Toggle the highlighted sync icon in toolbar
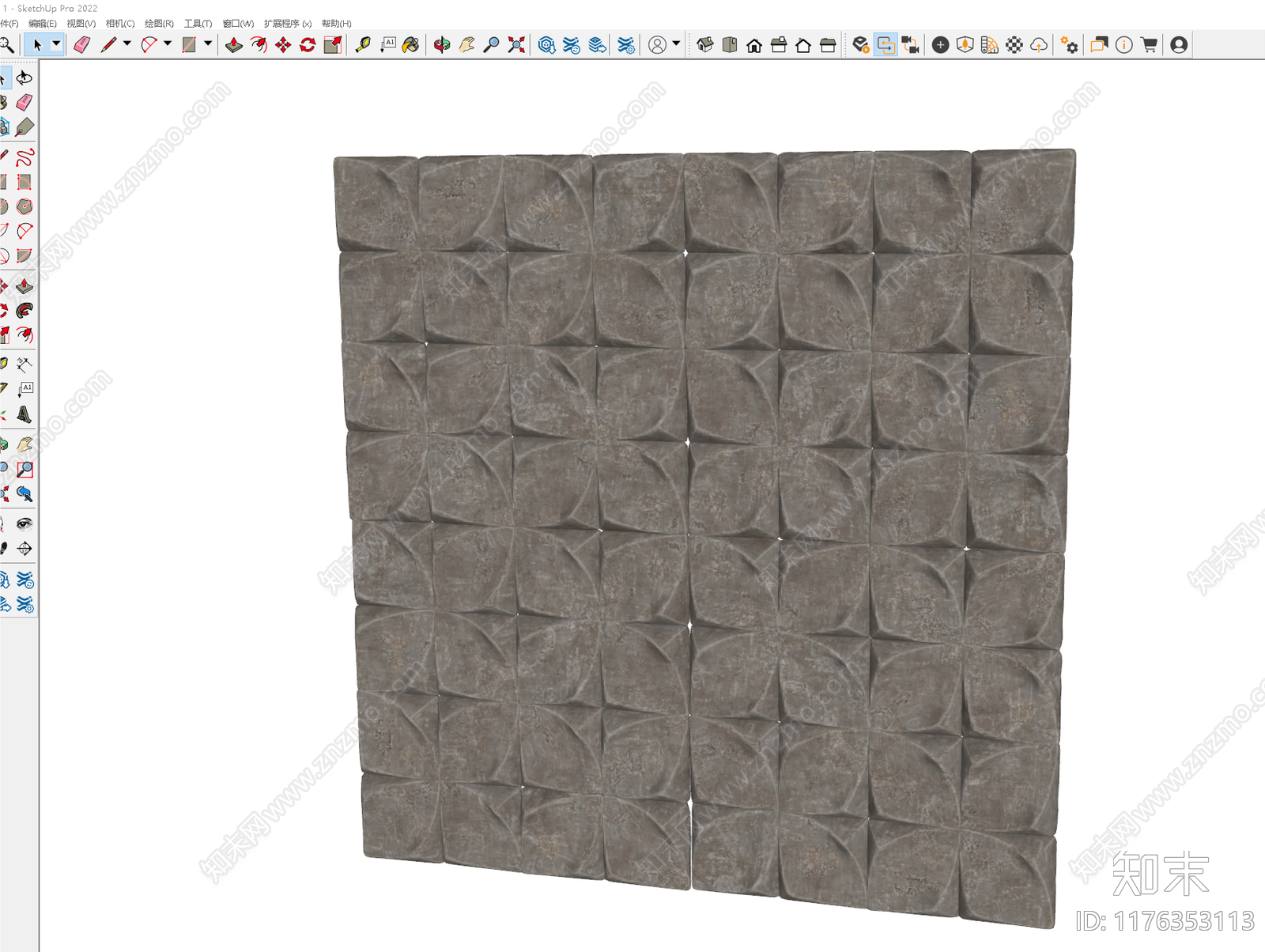This screenshot has width=1265, height=952. click(x=885, y=45)
